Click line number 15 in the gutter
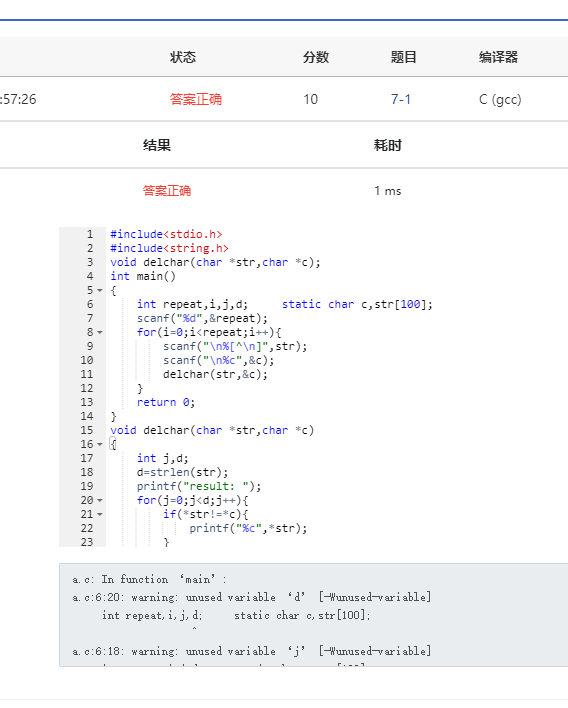This screenshot has height=708, width=568. [x=87, y=430]
